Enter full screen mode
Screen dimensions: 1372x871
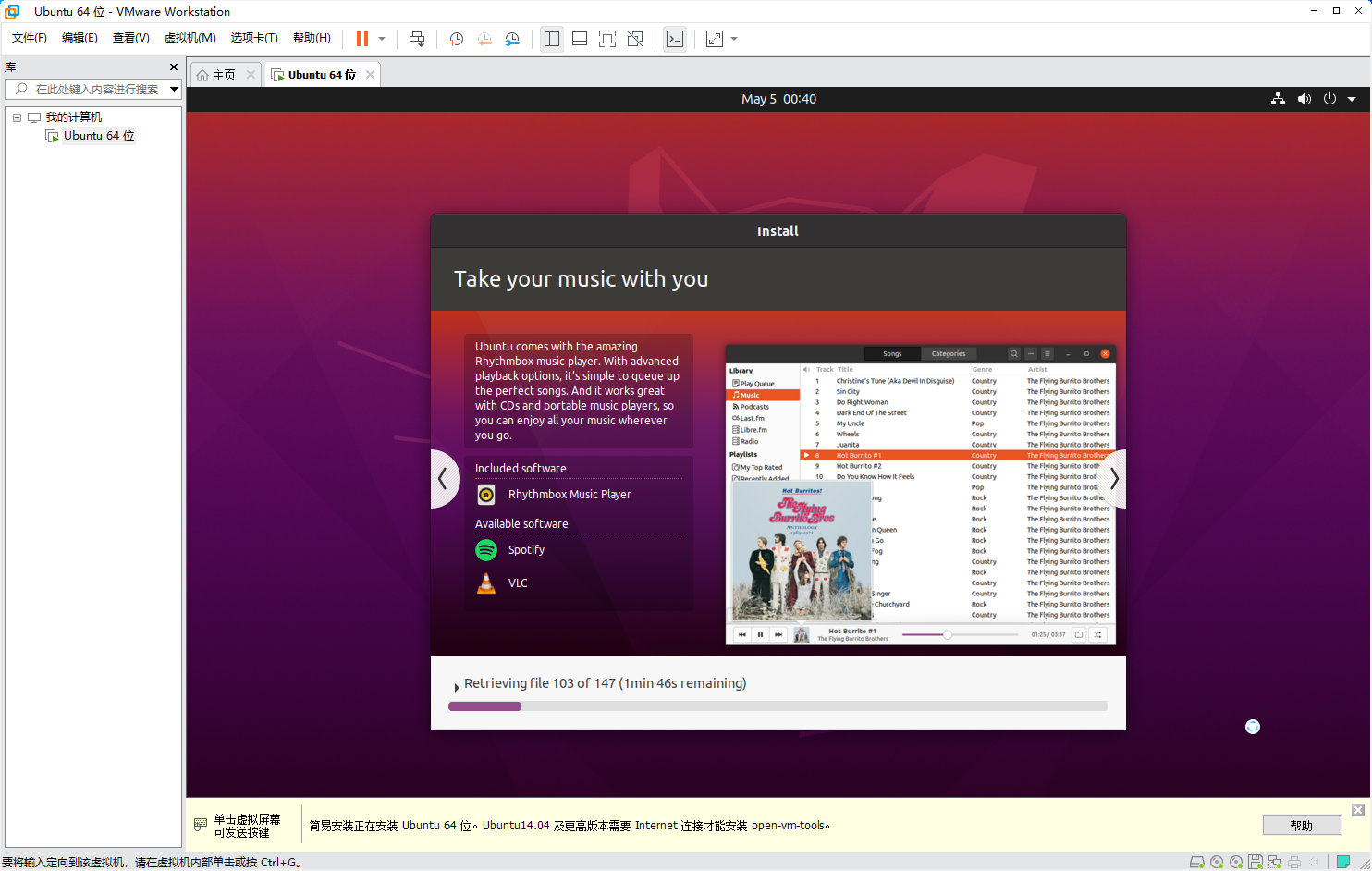607,39
